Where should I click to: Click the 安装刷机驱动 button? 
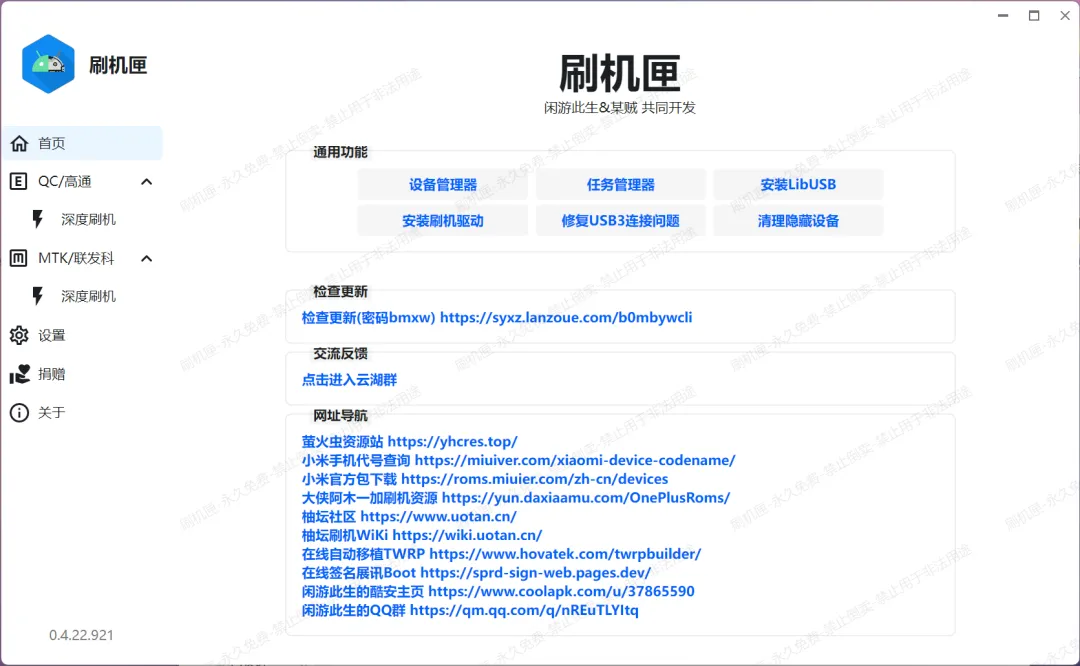click(x=443, y=221)
